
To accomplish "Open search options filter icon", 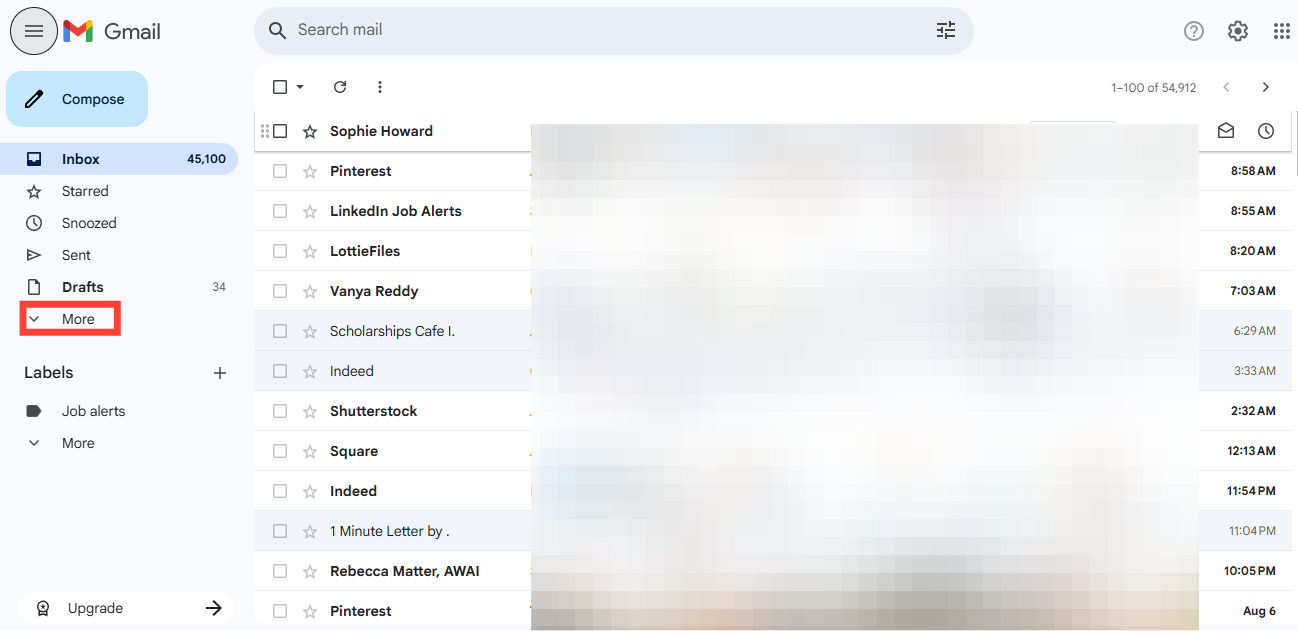I will [945, 30].
